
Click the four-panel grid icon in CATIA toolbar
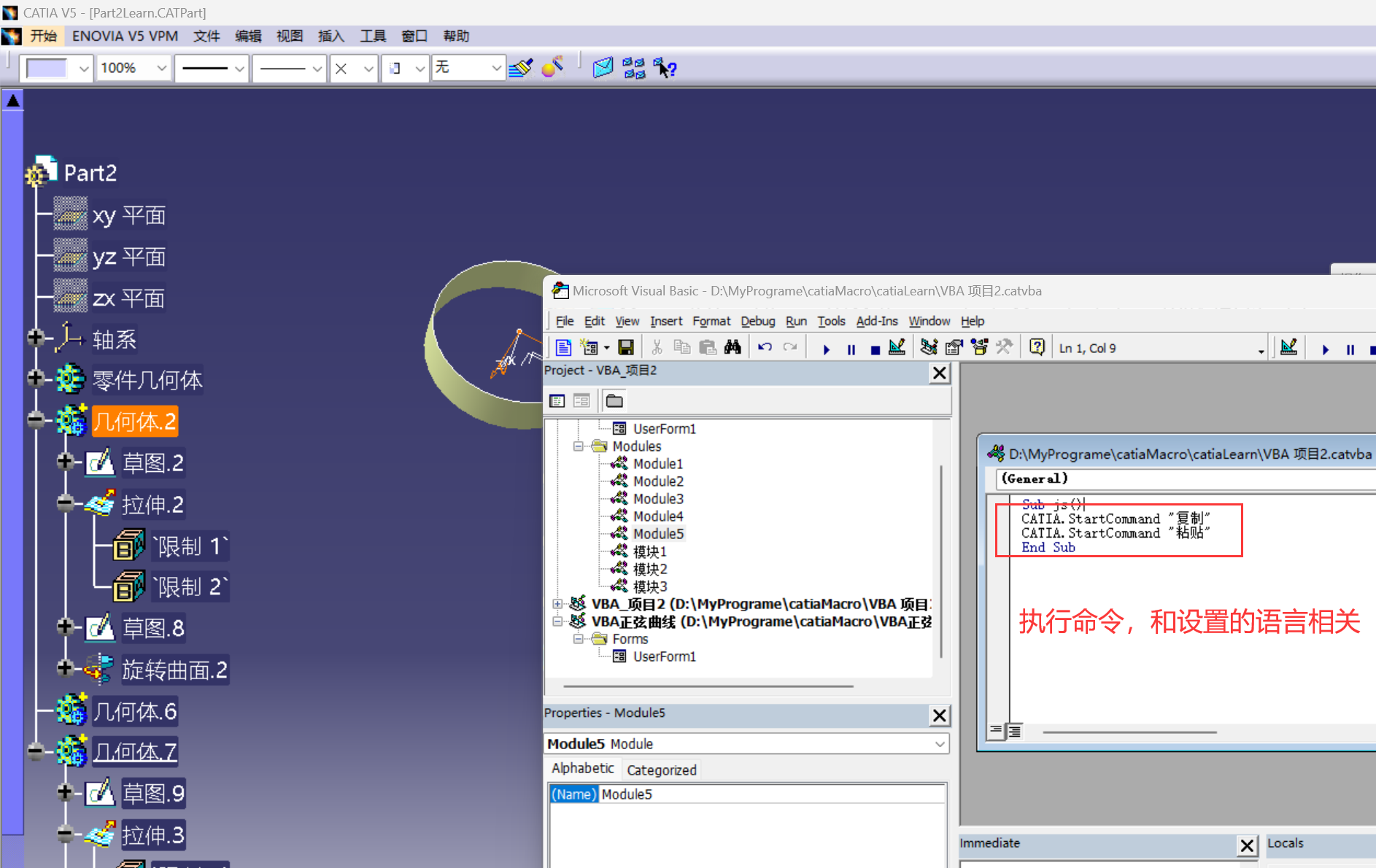pos(634,68)
